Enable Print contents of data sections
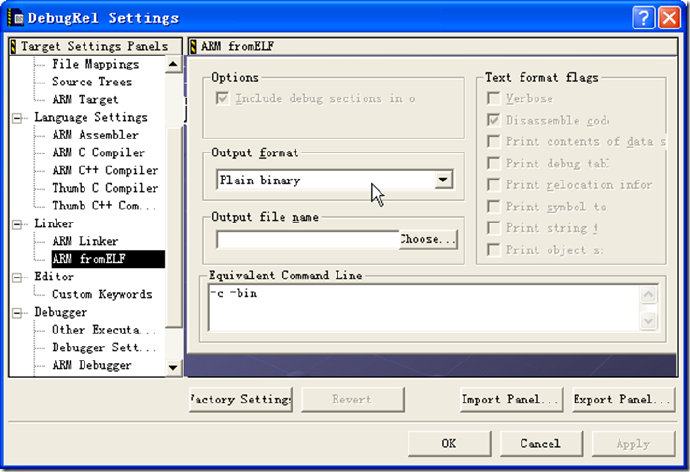690x472 pixels. pyautogui.click(x=494, y=141)
